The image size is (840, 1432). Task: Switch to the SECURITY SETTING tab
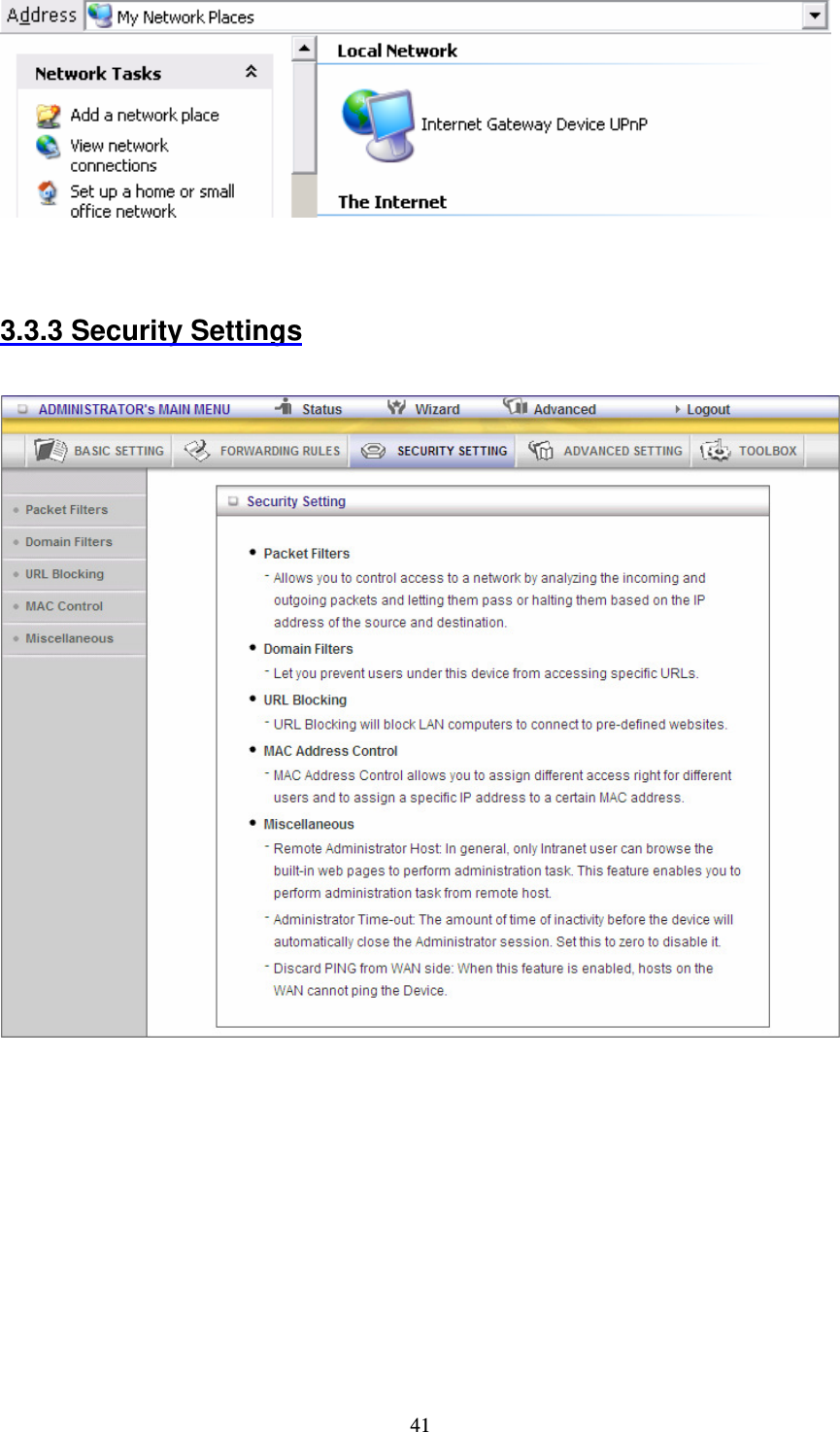click(x=431, y=450)
